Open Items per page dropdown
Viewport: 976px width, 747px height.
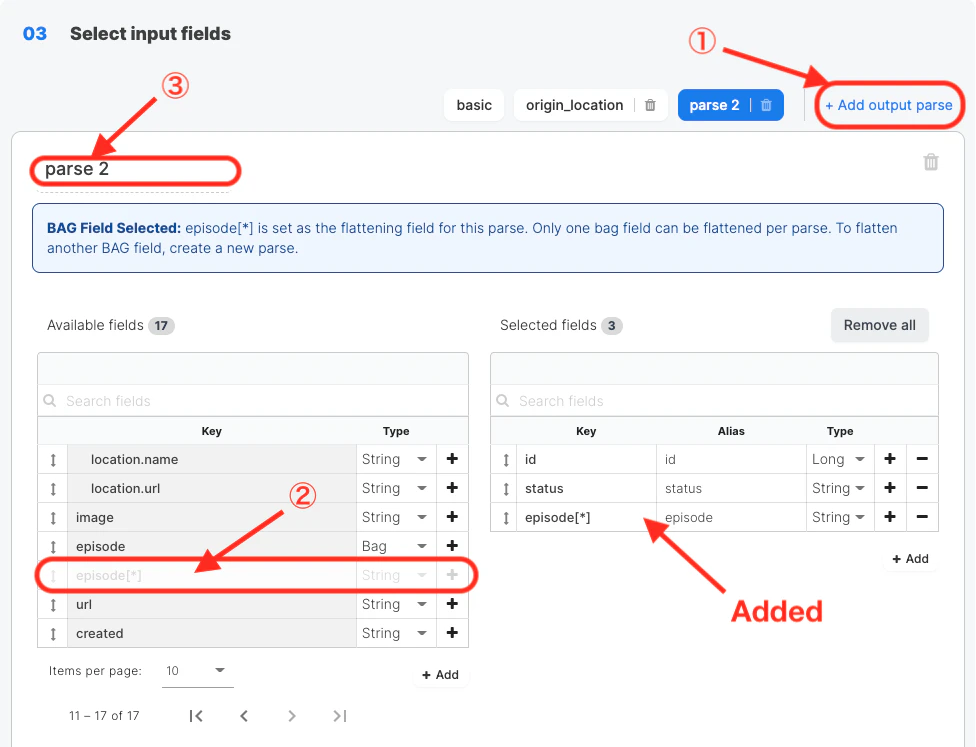[x=197, y=670]
